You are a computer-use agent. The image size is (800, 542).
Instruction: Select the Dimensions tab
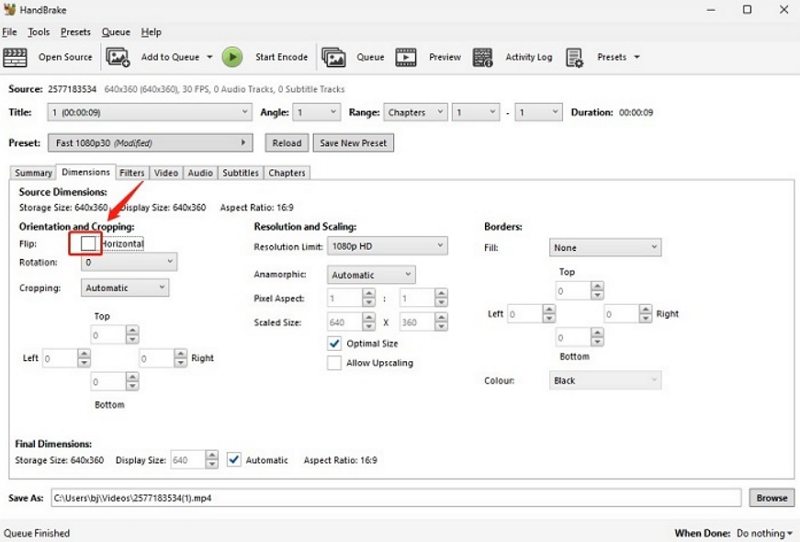pos(86,173)
